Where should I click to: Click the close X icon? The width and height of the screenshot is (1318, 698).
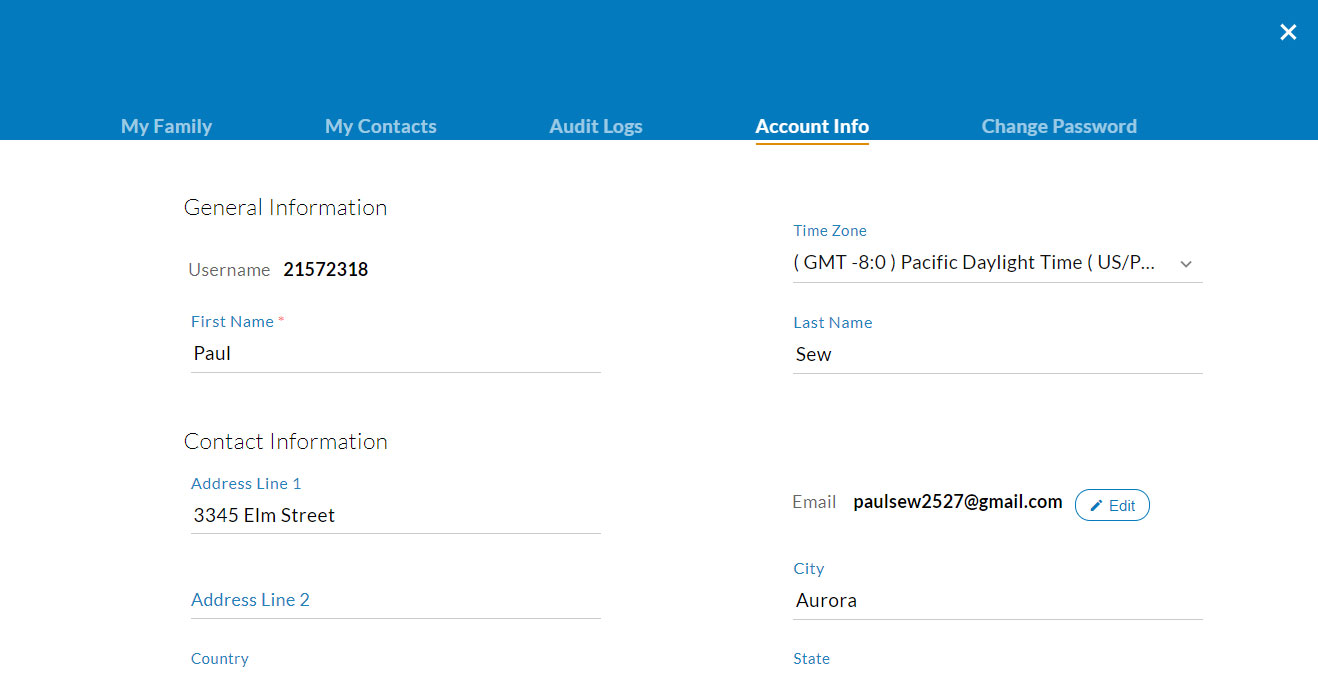1288,31
